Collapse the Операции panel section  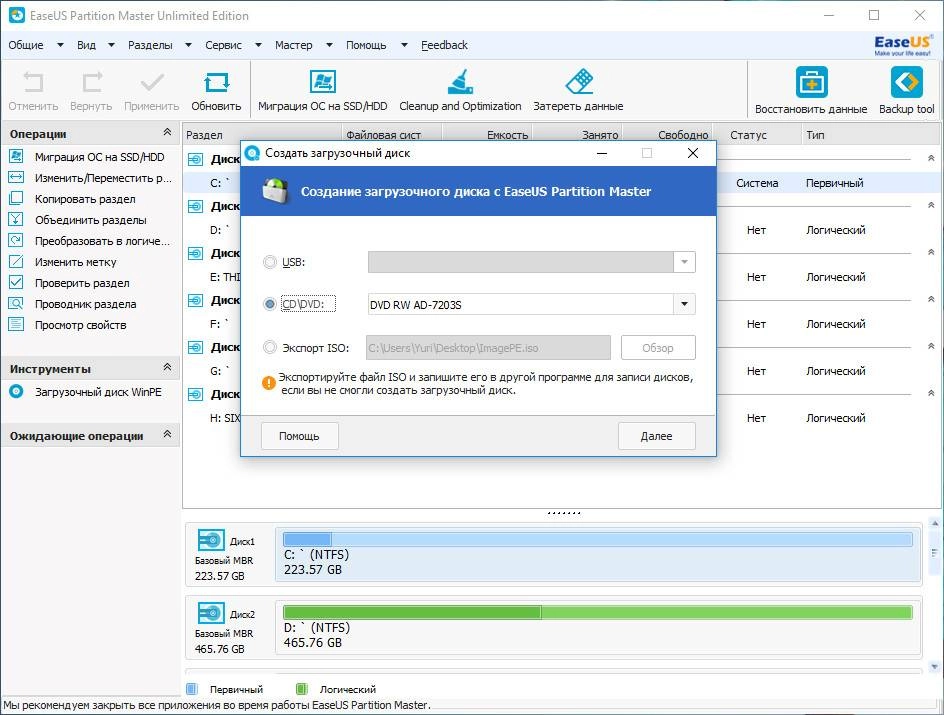coord(167,132)
